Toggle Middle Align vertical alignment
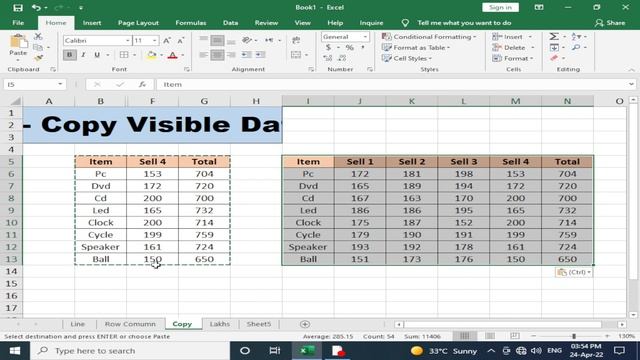The width and height of the screenshot is (640, 360). [217, 40]
